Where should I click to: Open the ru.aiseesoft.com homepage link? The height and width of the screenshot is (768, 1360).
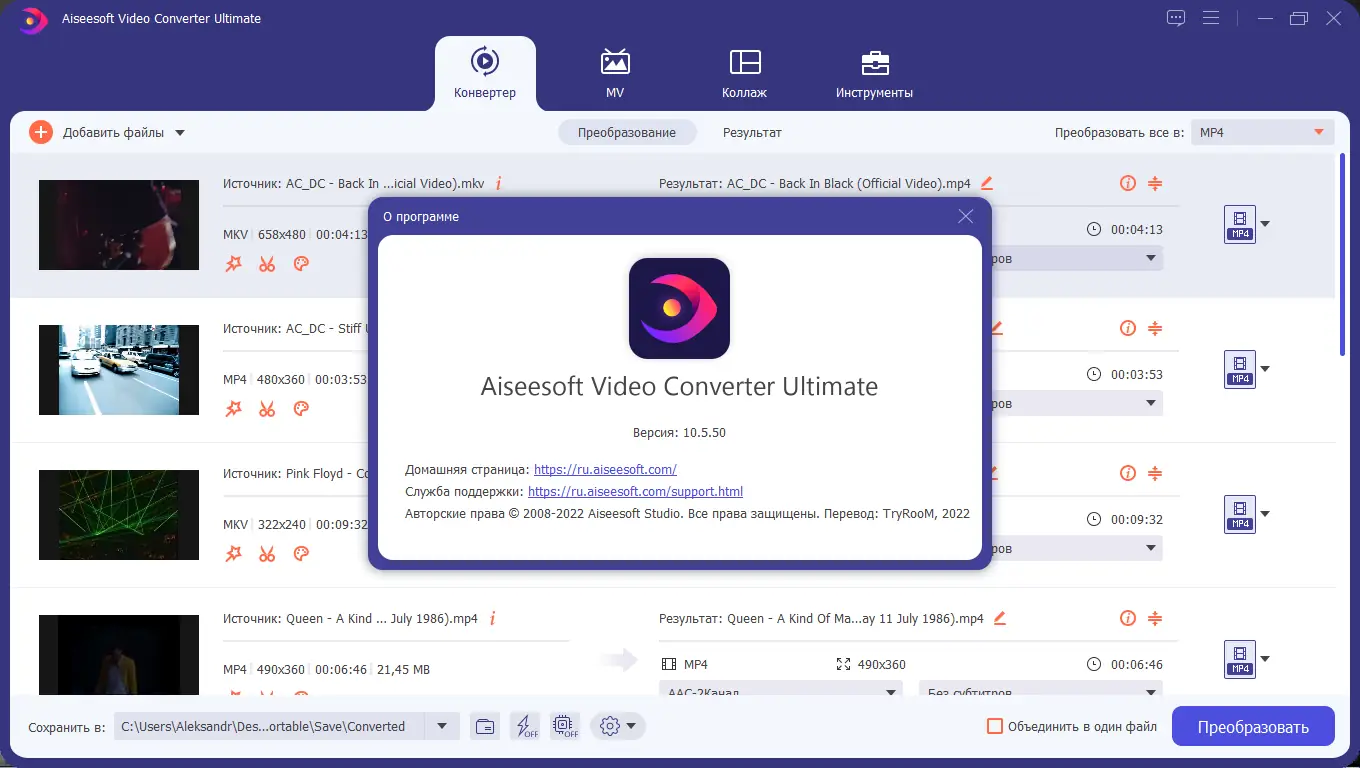point(606,469)
